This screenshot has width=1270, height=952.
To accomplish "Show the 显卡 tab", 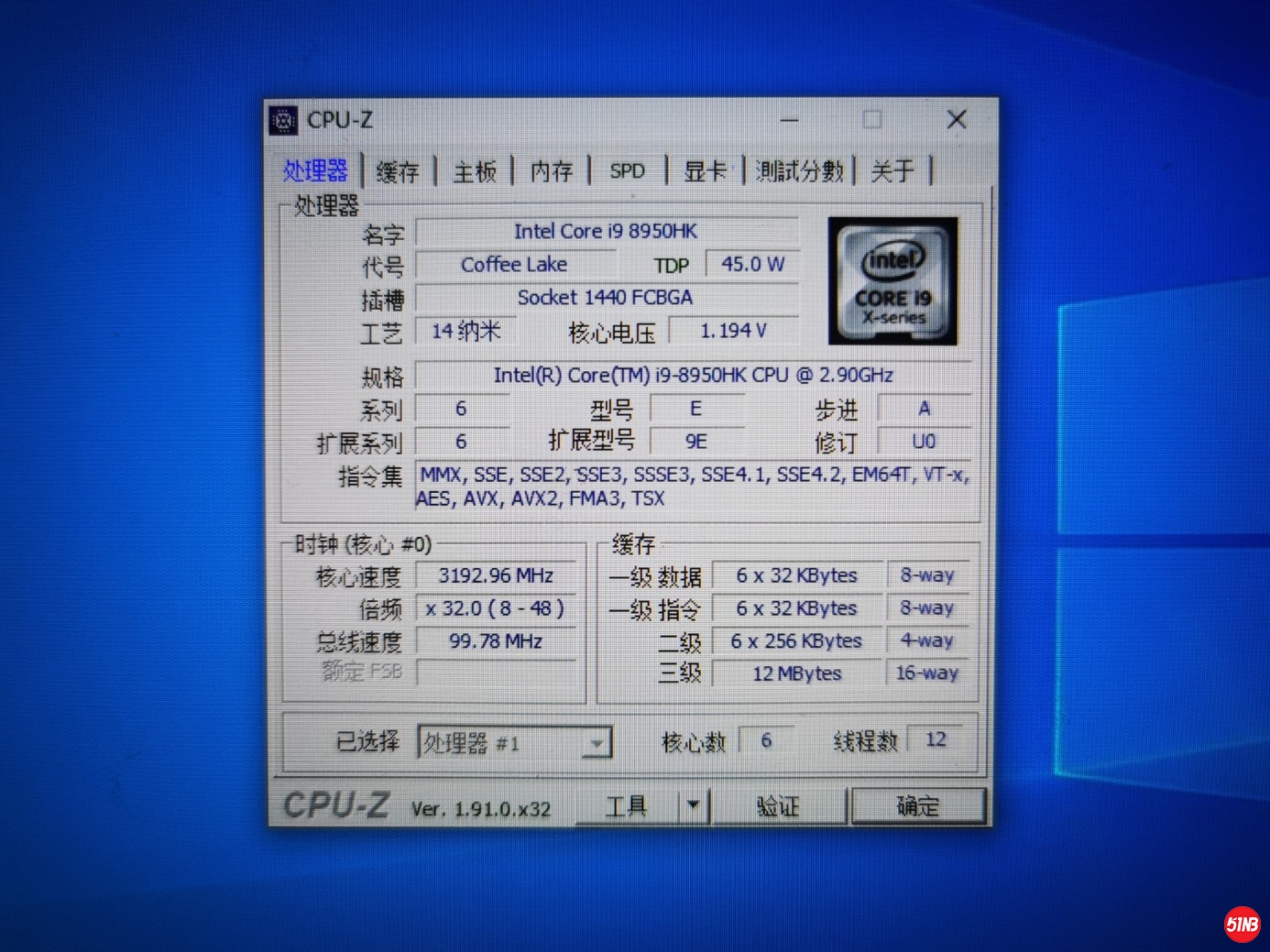I will (705, 171).
